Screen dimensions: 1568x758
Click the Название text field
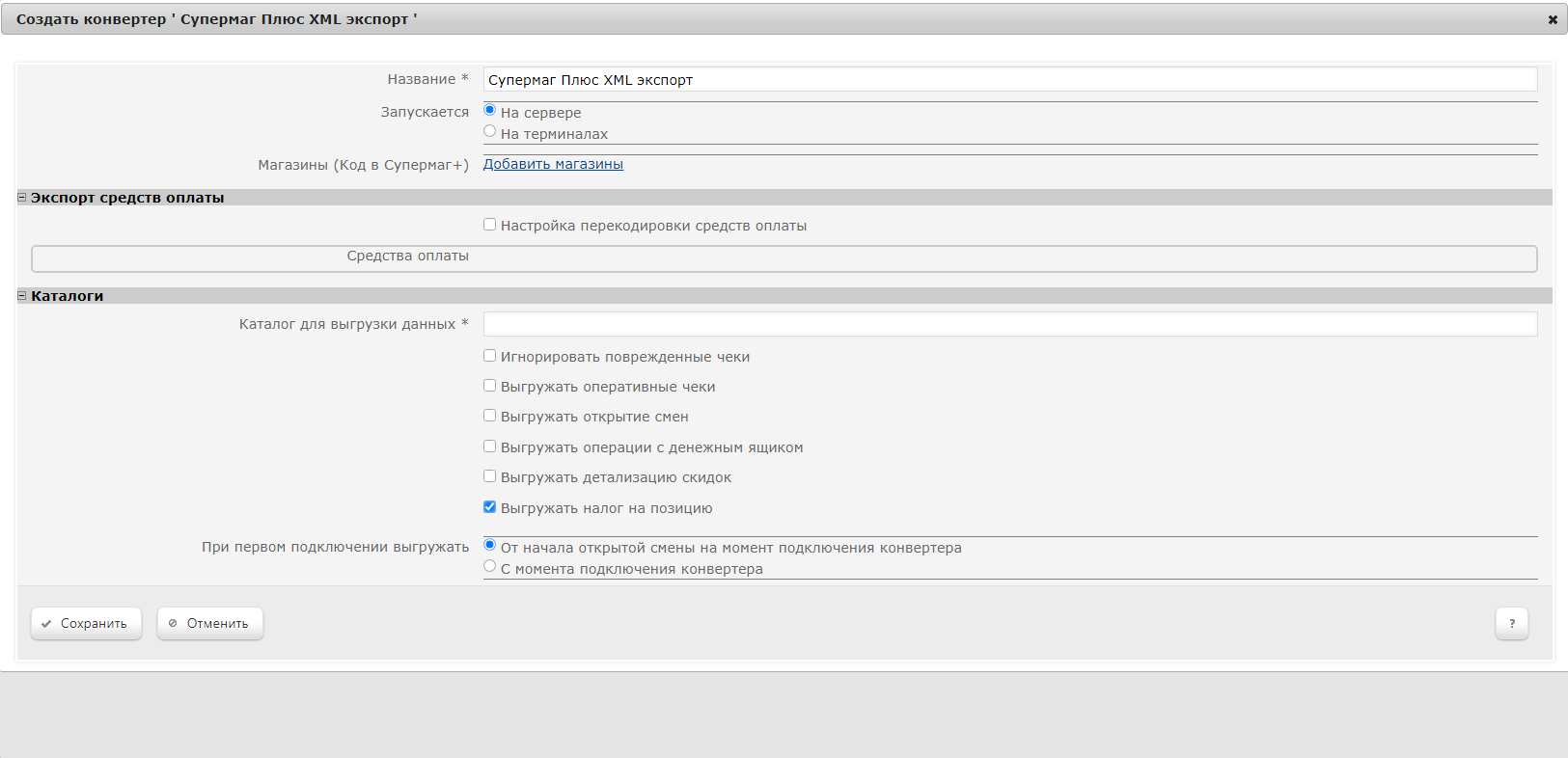tap(1009, 80)
